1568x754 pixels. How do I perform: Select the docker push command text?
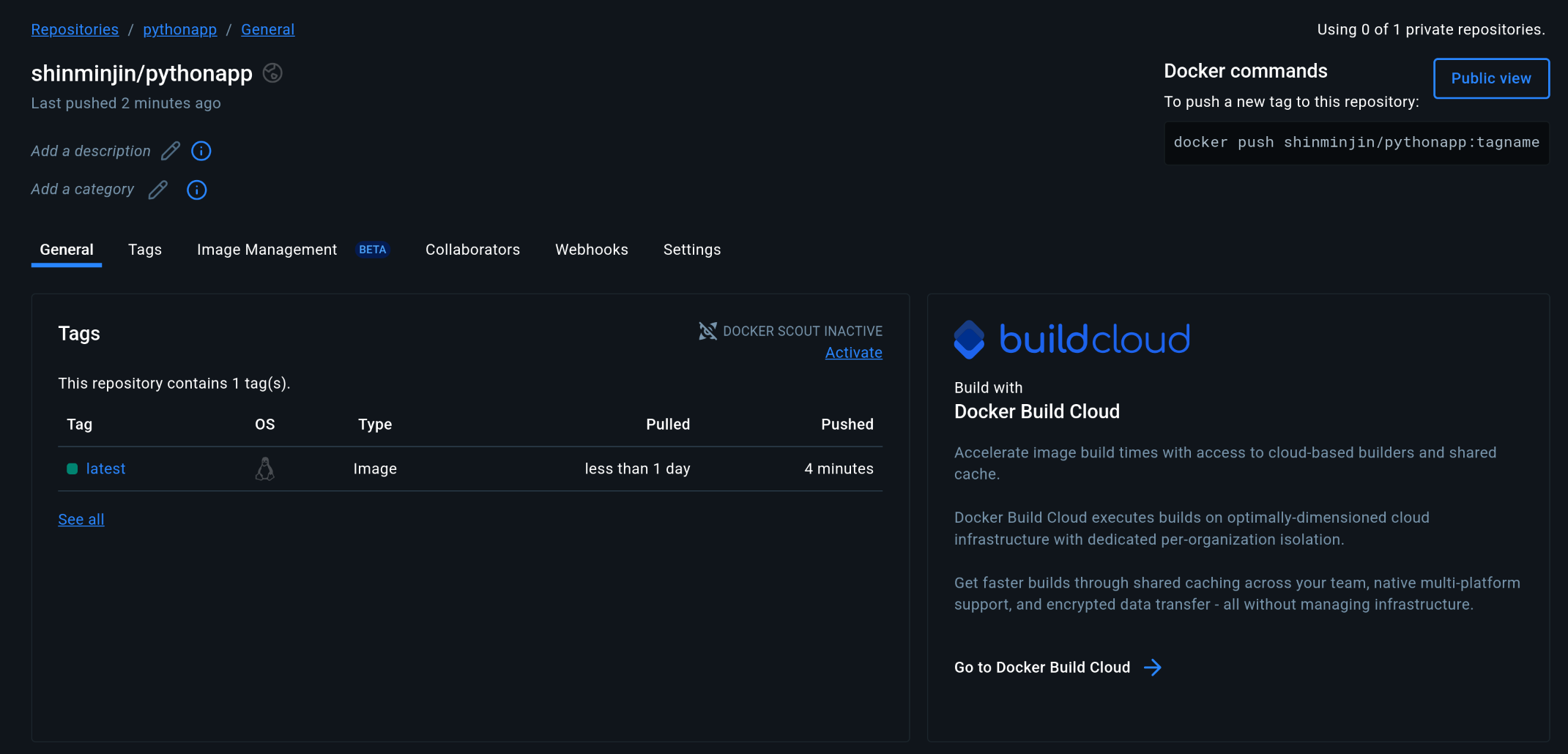point(1356,143)
